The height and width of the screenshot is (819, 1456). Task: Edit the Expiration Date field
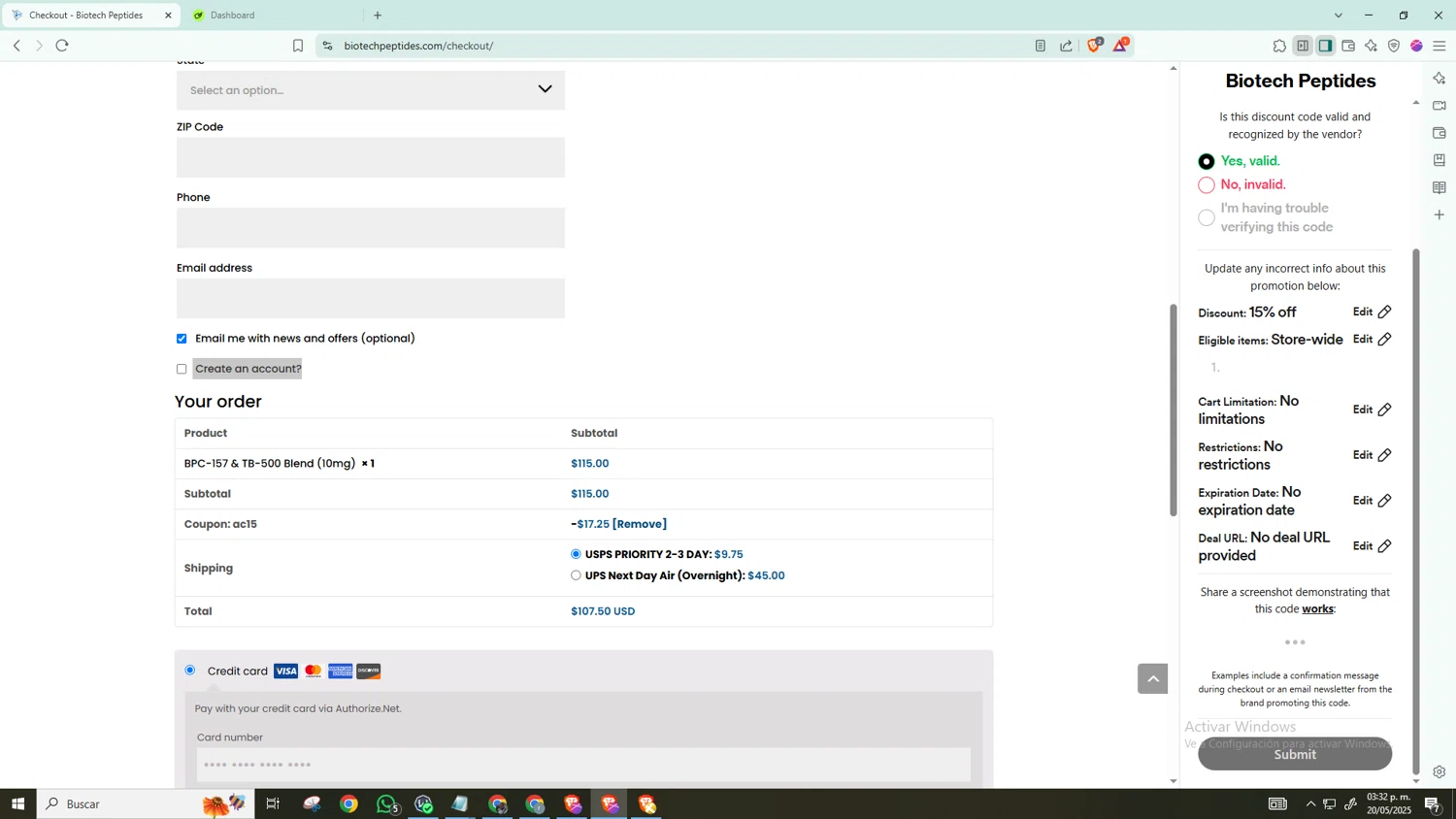click(1373, 501)
